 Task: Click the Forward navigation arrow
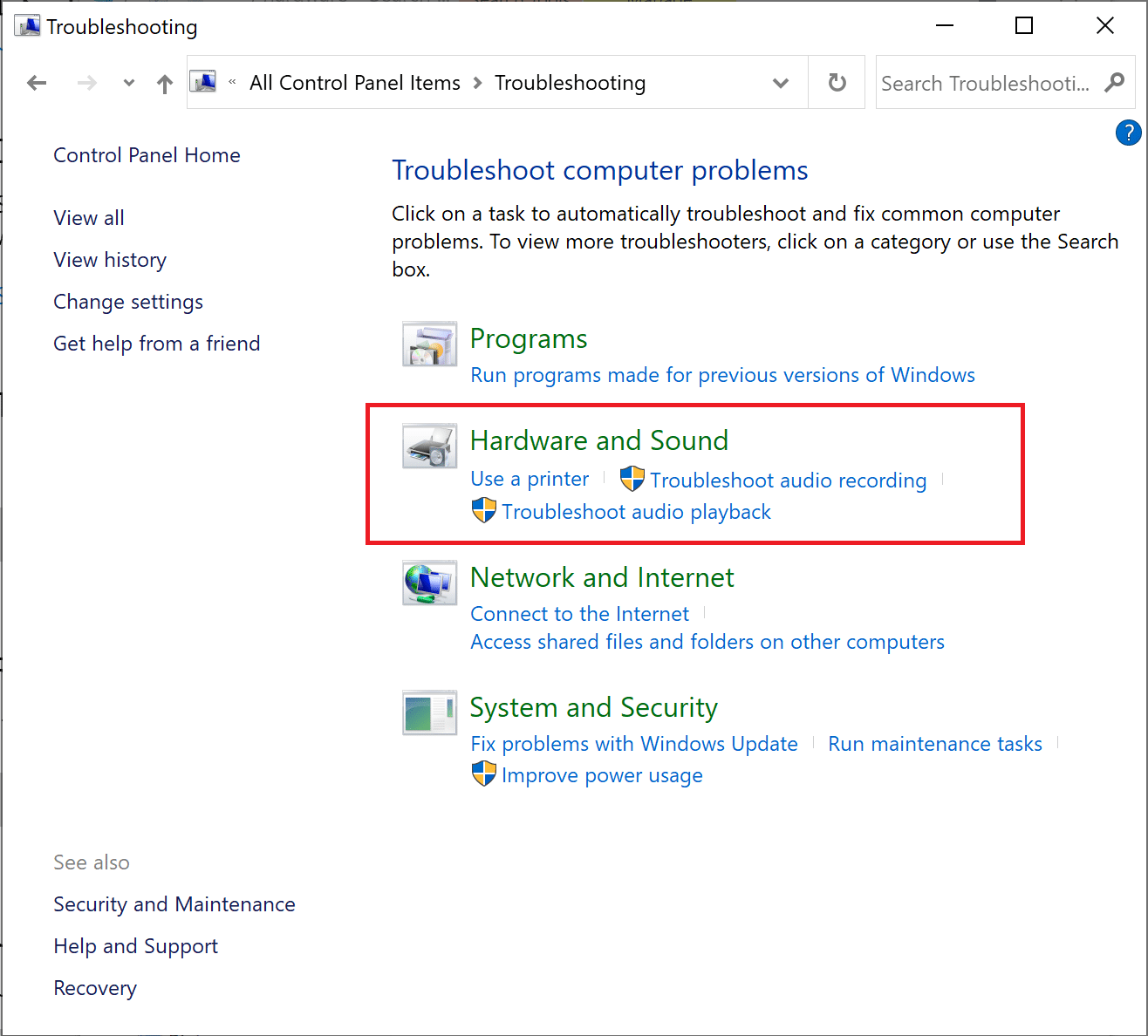[87, 83]
